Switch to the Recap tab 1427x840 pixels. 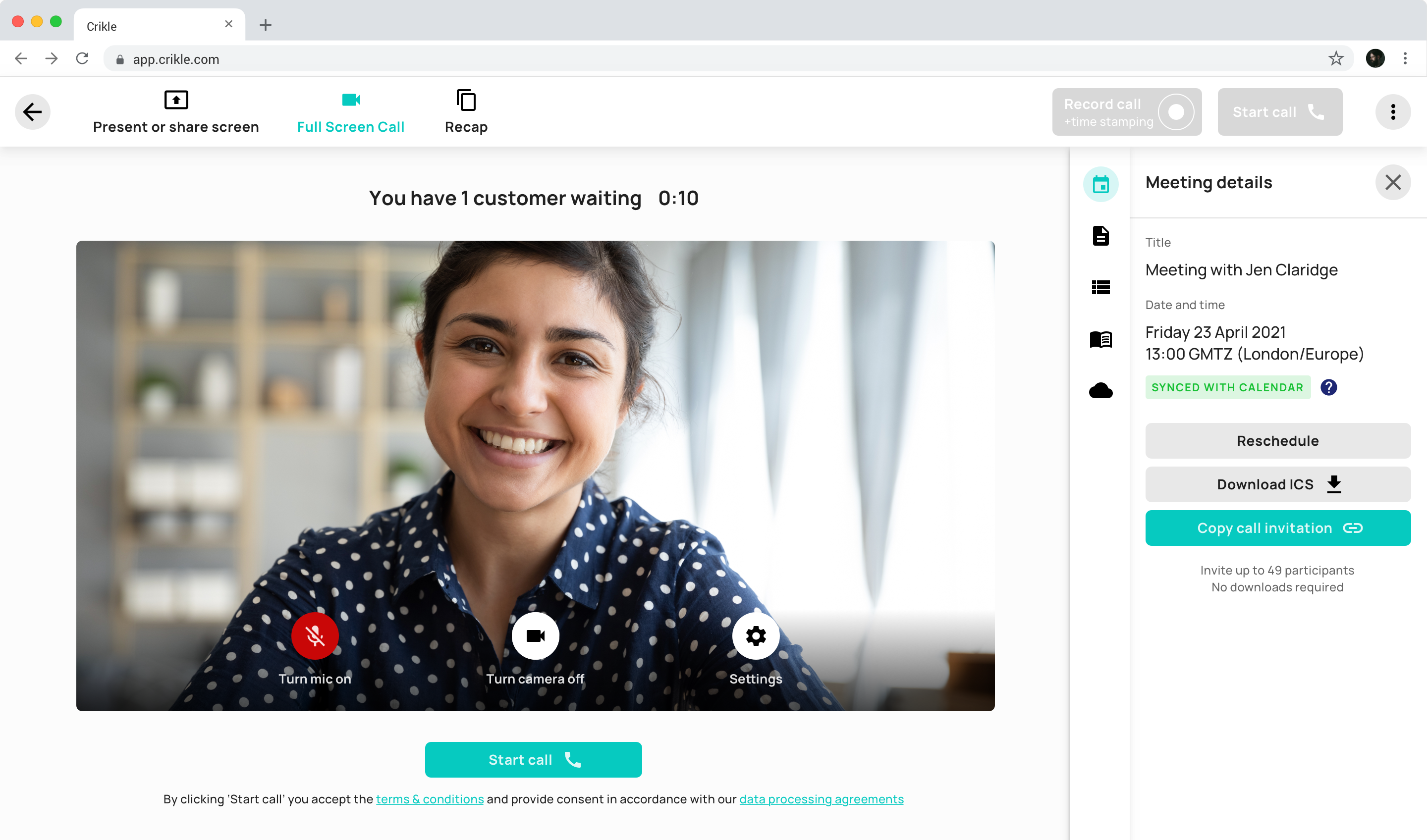(465, 111)
